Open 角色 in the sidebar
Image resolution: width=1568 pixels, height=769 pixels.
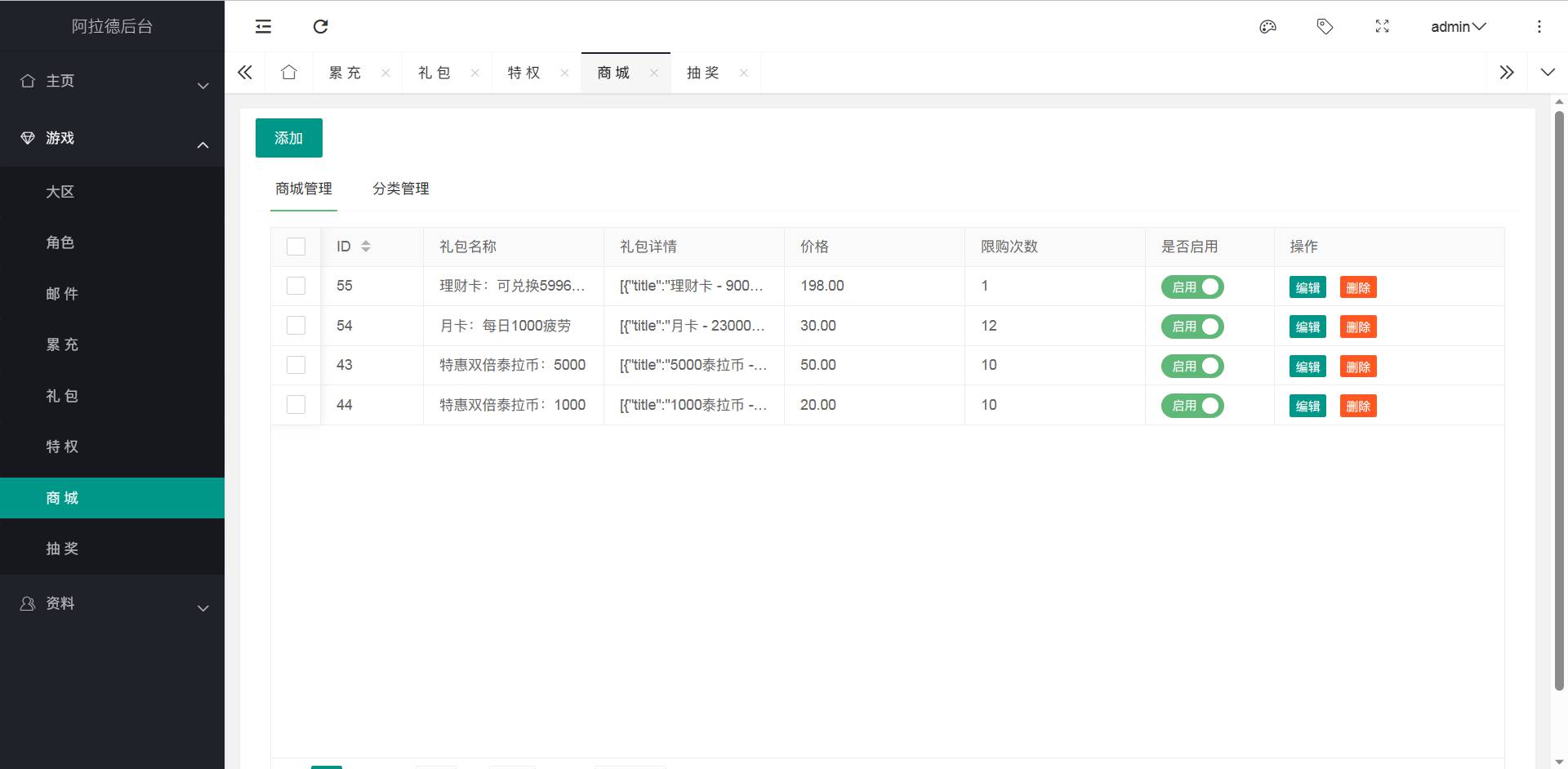click(x=113, y=242)
